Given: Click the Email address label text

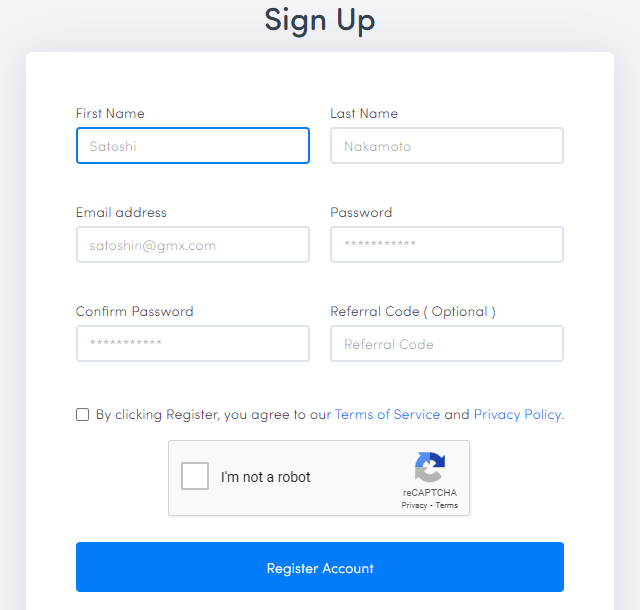Looking at the screenshot, I should click(121, 212).
